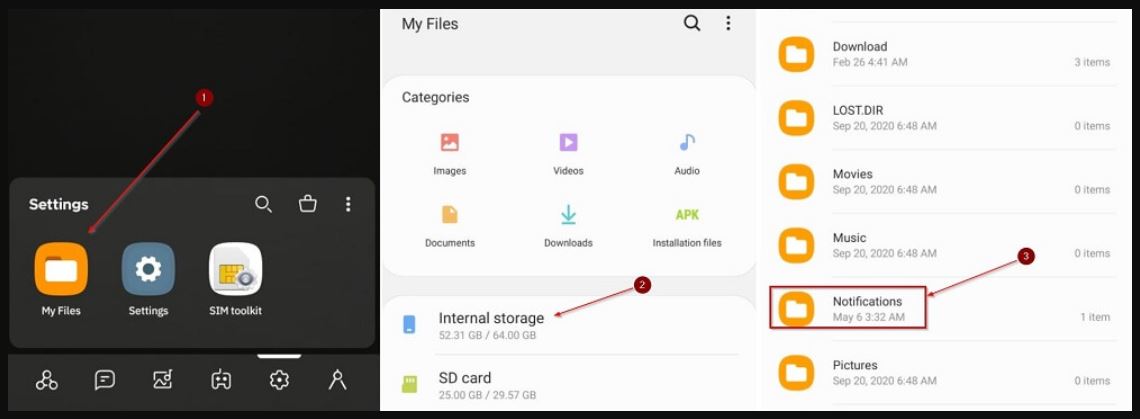Select the Internal storage label
This screenshot has width=1140, height=419.
491,318
